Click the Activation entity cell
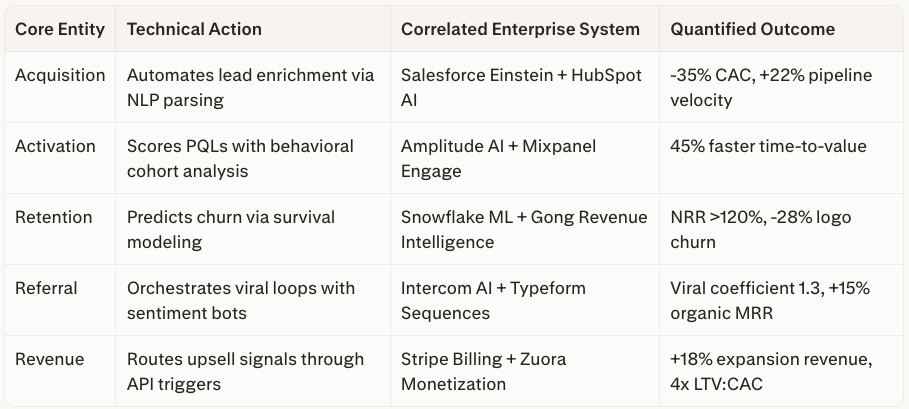Screen dimensions: 909x409 click(56, 146)
